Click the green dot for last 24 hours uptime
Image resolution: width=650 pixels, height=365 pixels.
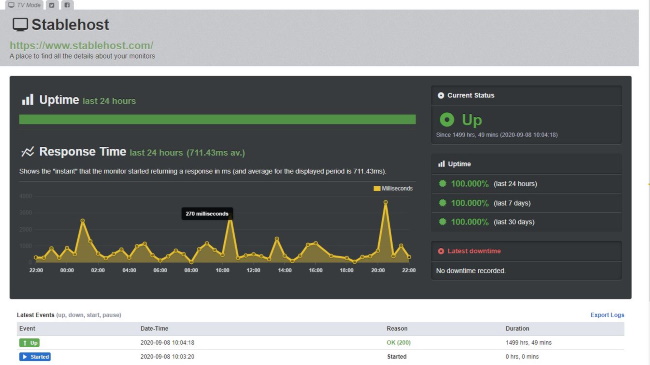coord(442,183)
